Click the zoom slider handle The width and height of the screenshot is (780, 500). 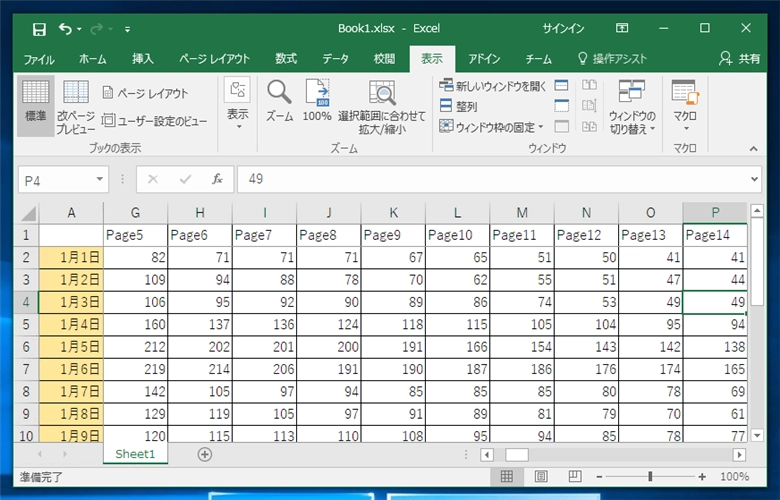tap(650, 477)
